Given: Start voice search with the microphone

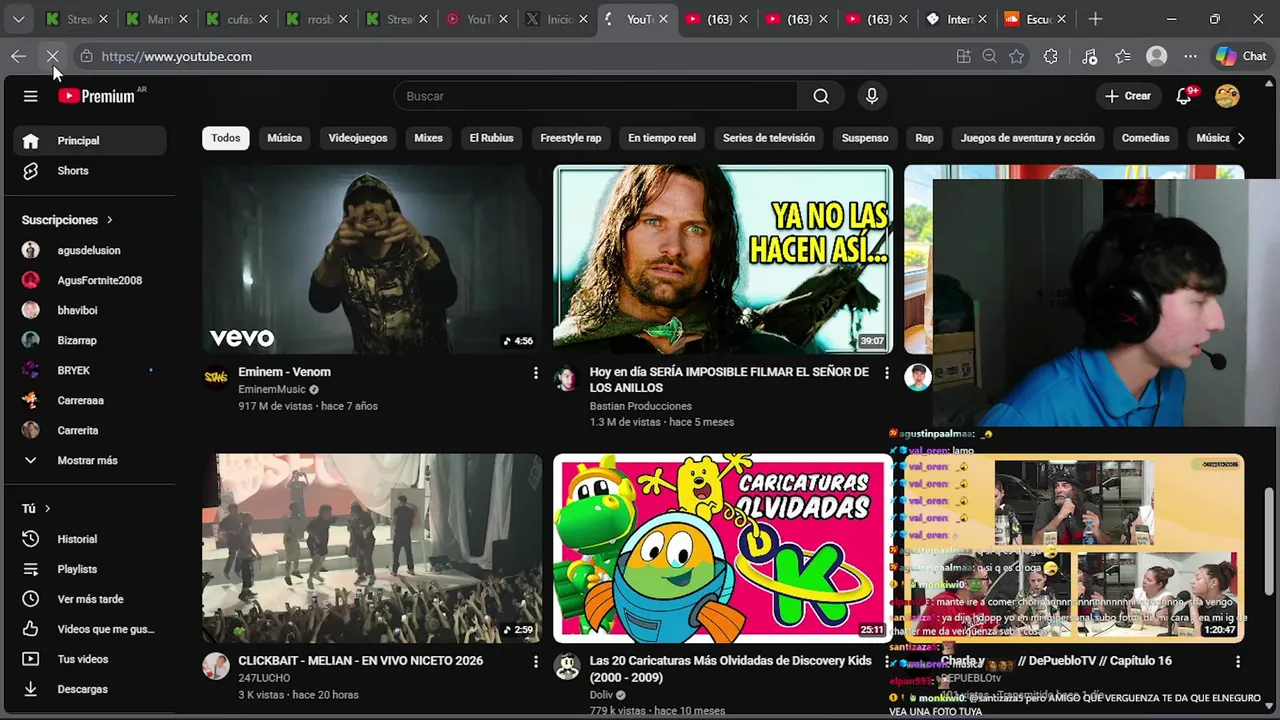Looking at the screenshot, I should [872, 96].
